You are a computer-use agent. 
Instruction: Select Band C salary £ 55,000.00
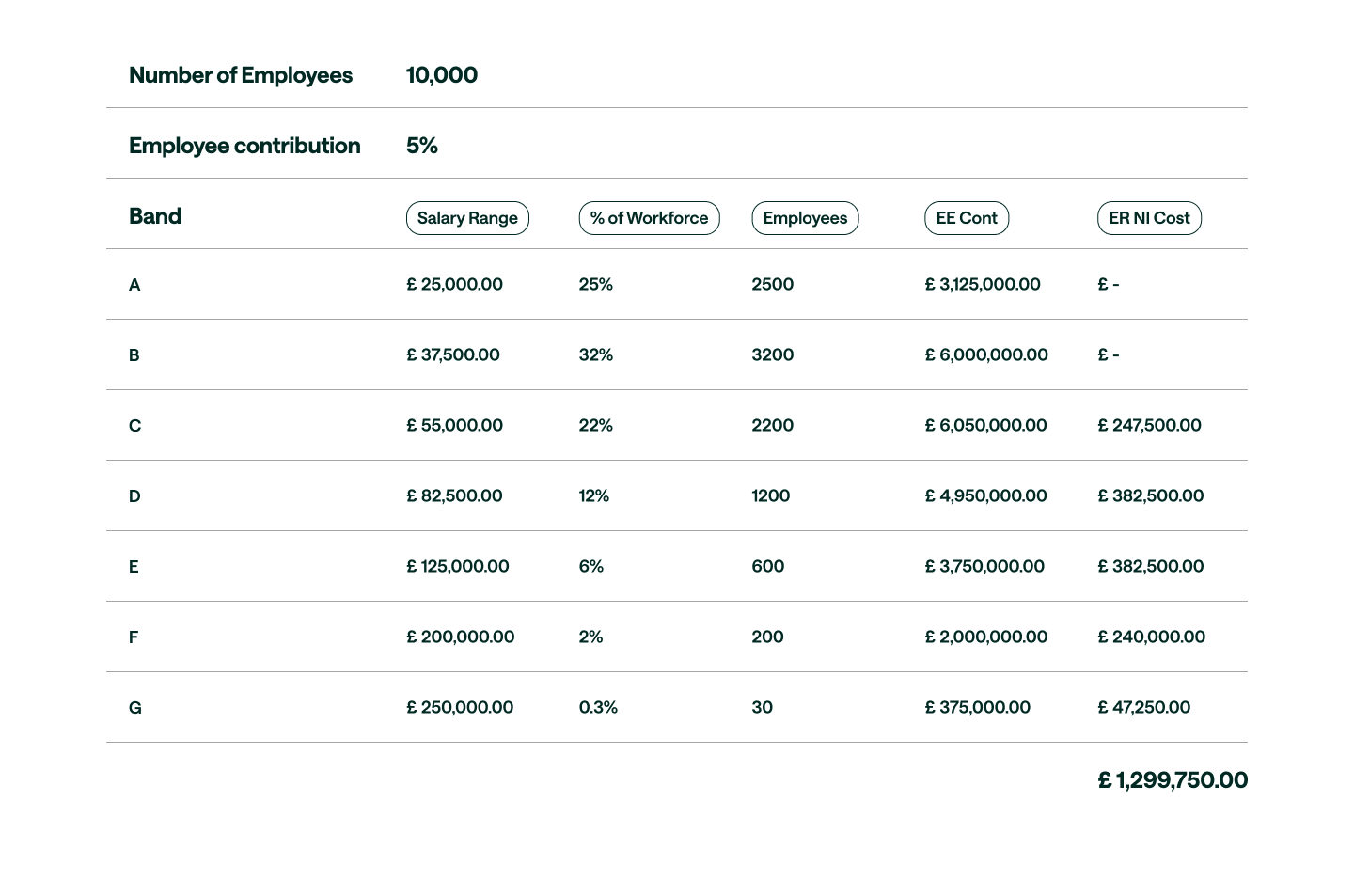(x=454, y=425)
